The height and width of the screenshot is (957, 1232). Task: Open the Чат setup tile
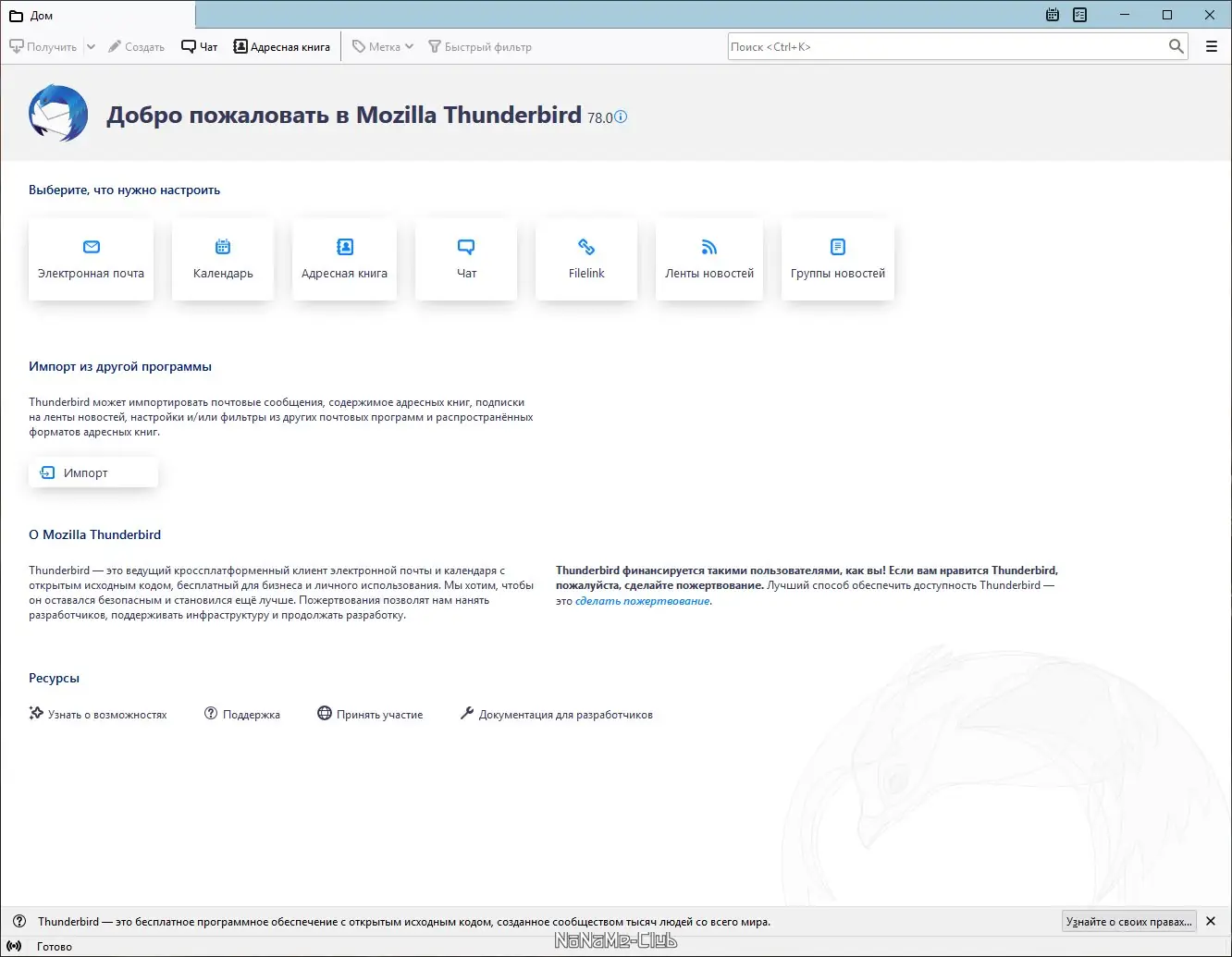click(465, 259)
